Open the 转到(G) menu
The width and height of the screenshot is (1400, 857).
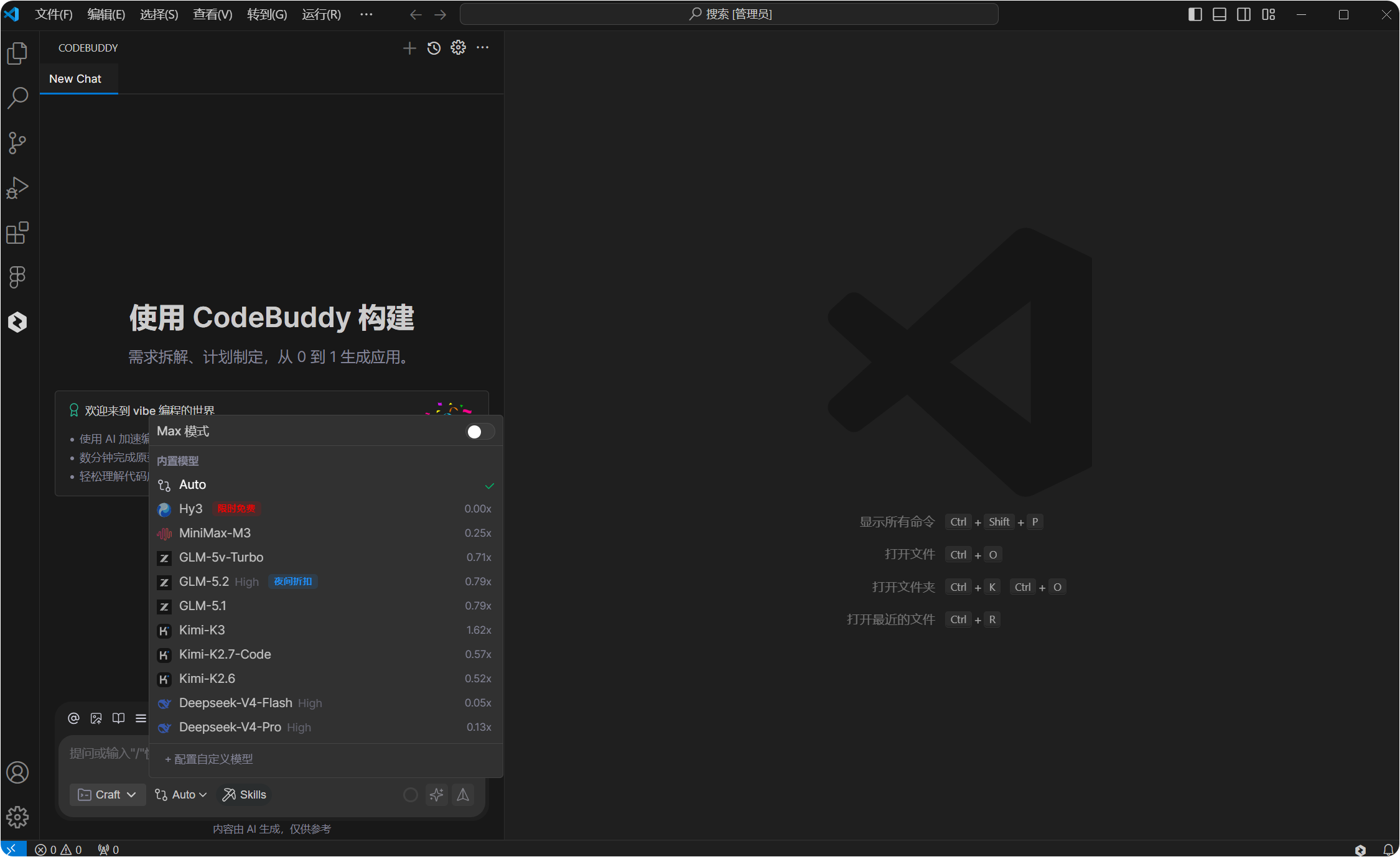(x=267, y=14)
